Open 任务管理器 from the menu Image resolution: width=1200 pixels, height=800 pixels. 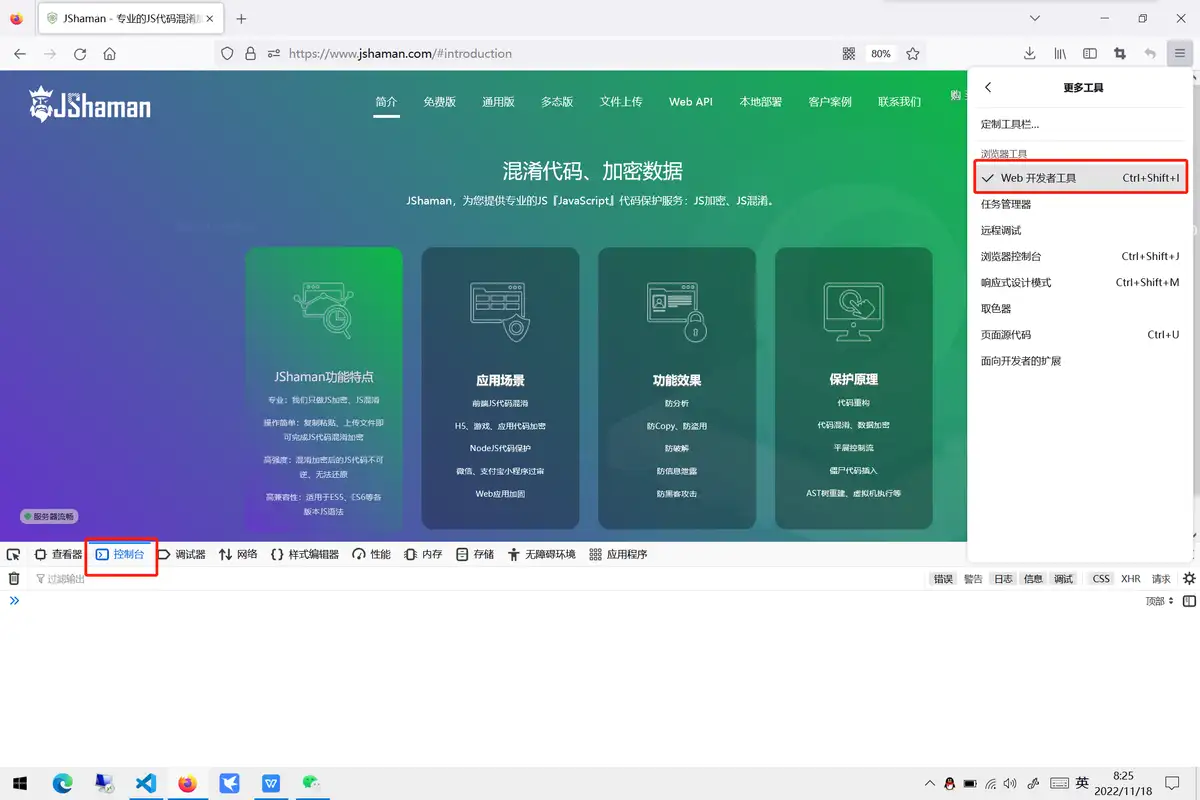[1081, 204]
